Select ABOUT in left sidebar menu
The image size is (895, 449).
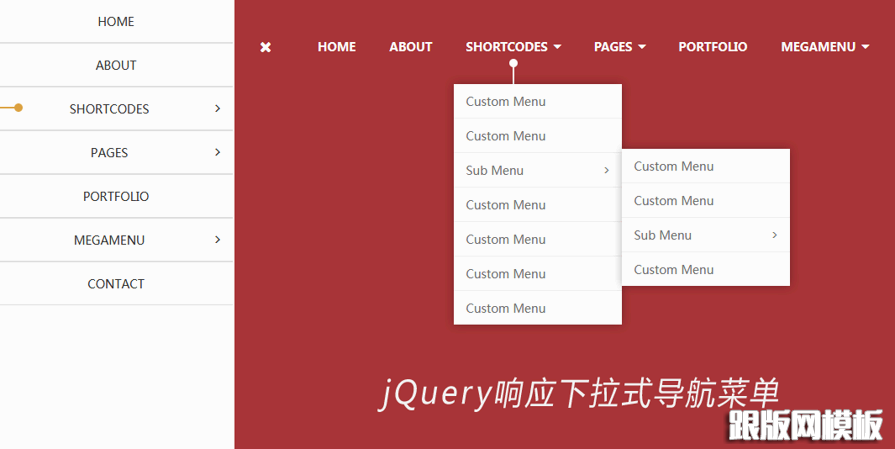click(116, 65)
